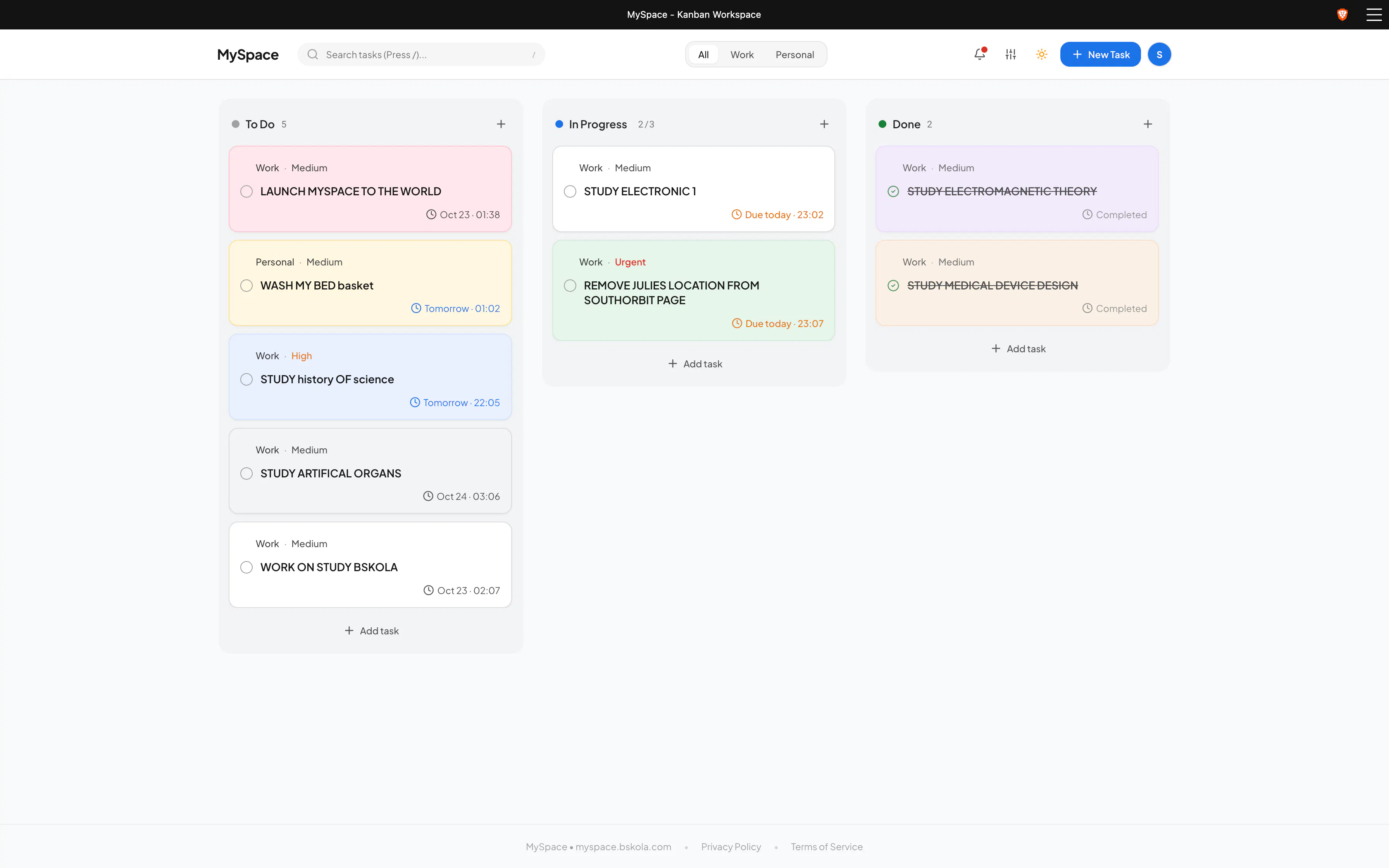
Task: Open the Terms of Service link
Action: (827, 847)
